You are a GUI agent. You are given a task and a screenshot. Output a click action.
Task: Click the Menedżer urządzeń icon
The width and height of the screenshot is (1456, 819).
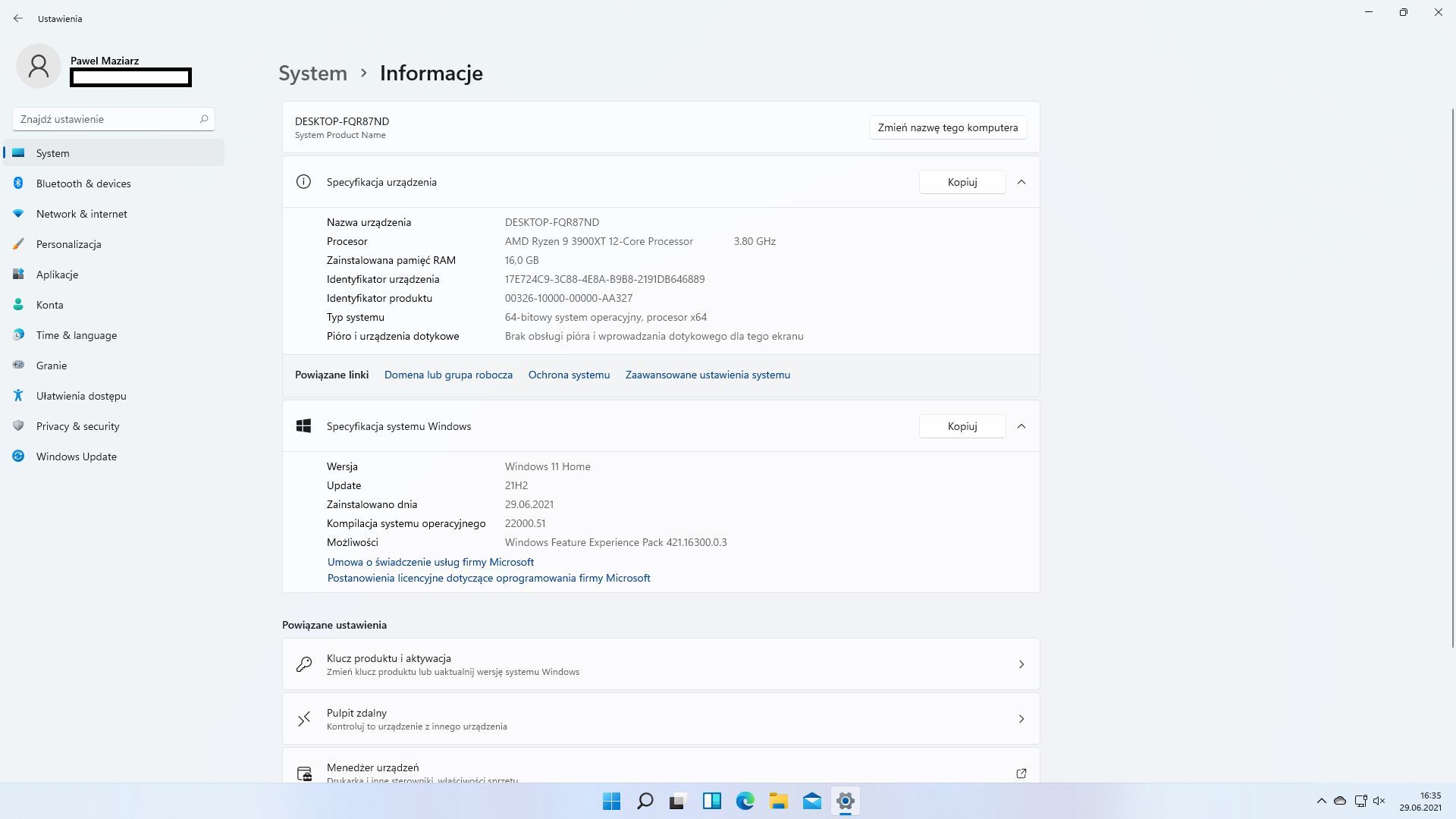(304, 773)
